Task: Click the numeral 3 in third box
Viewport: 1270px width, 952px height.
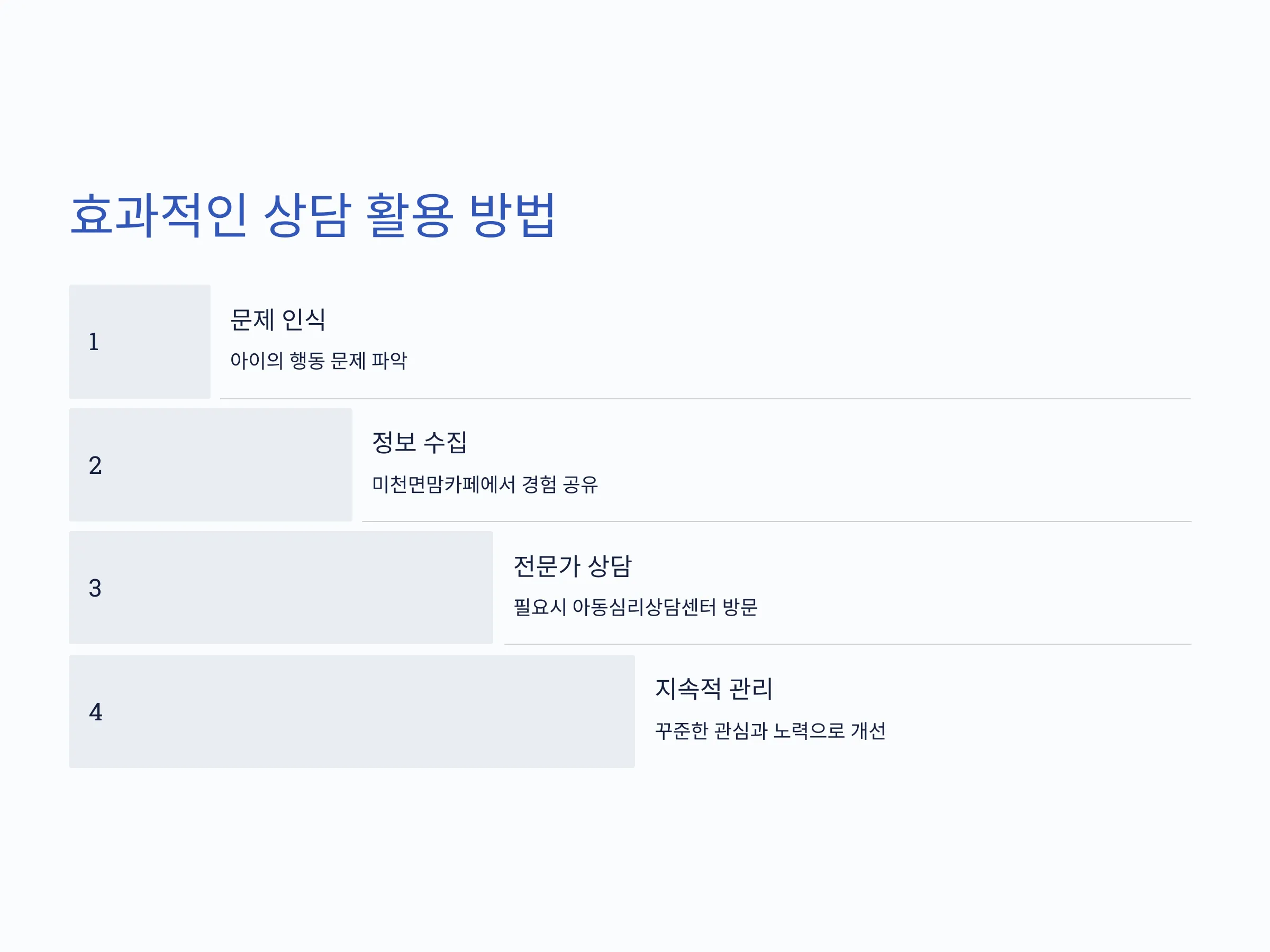Action: click(95, 588)
